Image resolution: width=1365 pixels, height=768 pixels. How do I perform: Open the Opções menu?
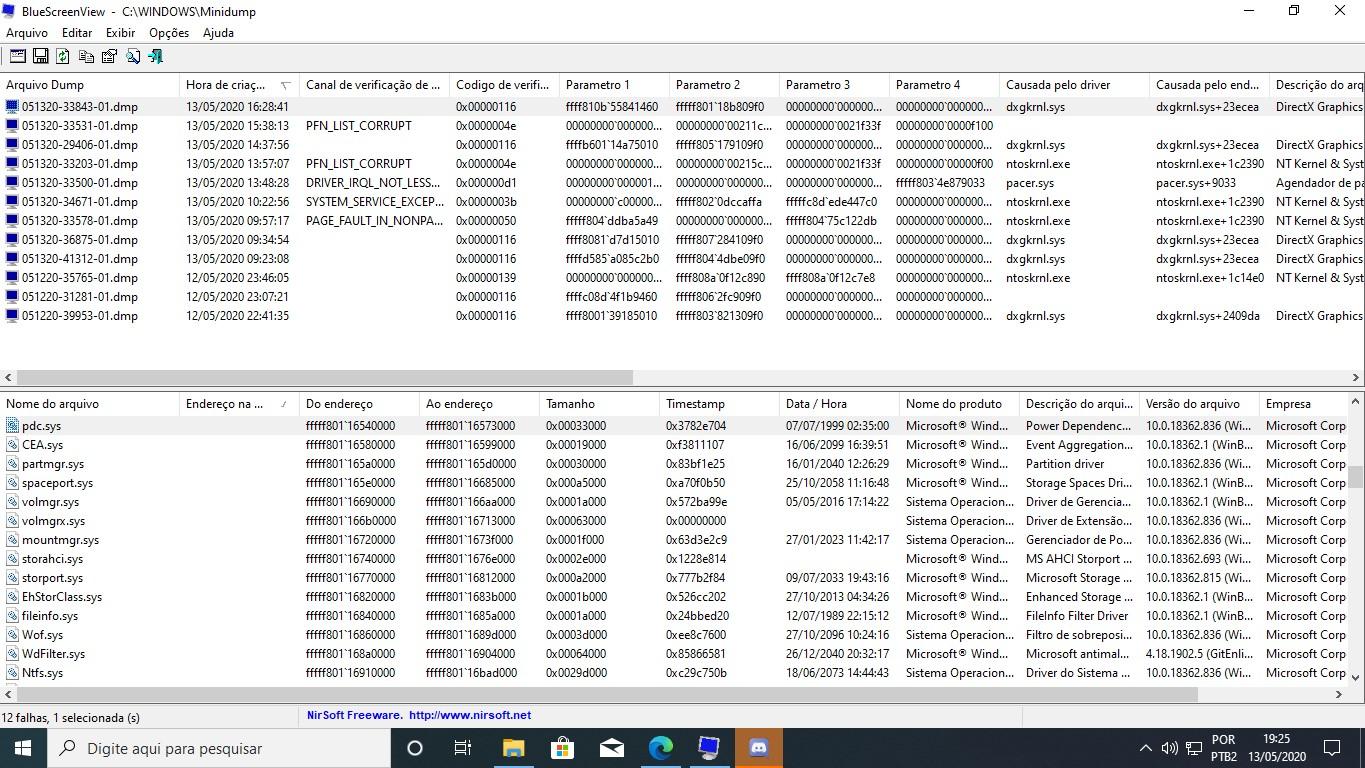pyautogui.click(x=169, y=32)
